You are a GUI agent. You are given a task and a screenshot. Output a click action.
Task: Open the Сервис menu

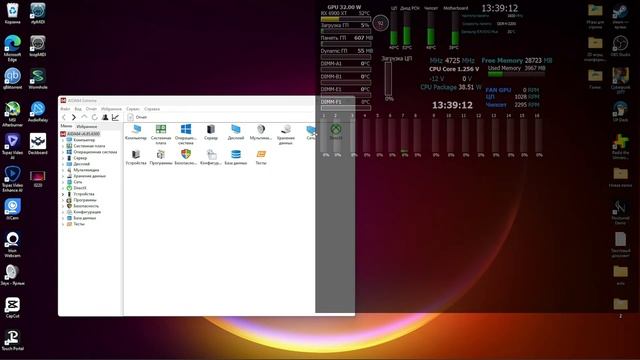coord(133,109)
